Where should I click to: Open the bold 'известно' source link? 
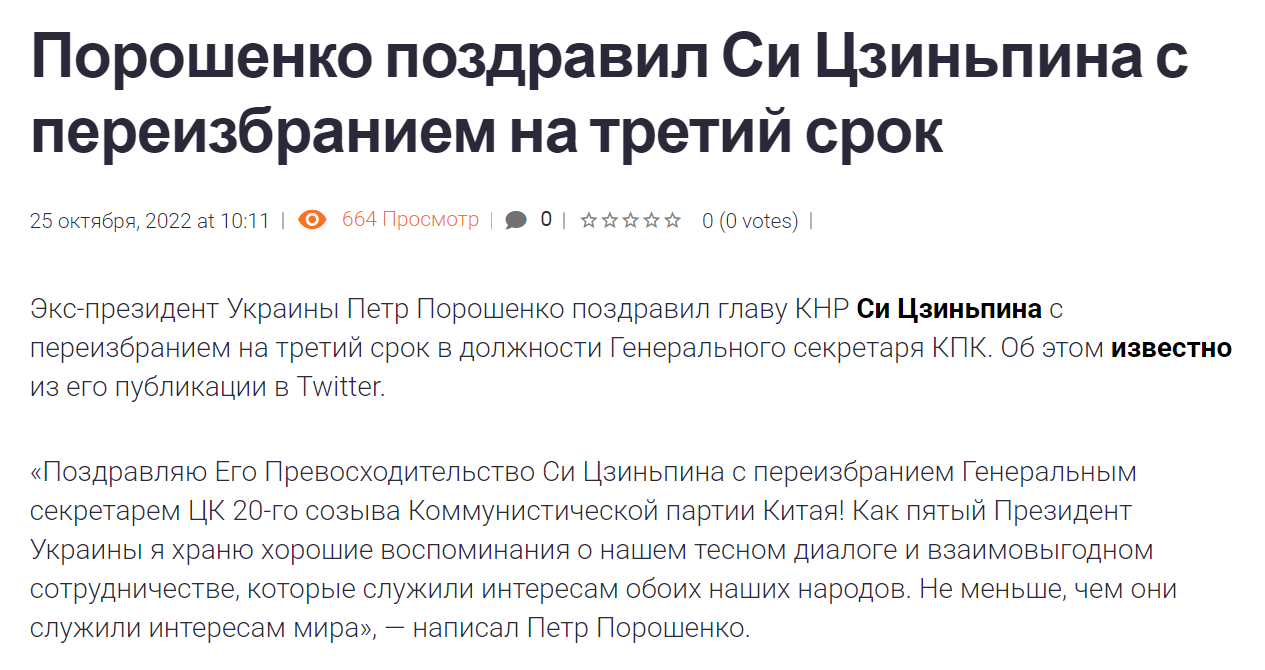1171,348
